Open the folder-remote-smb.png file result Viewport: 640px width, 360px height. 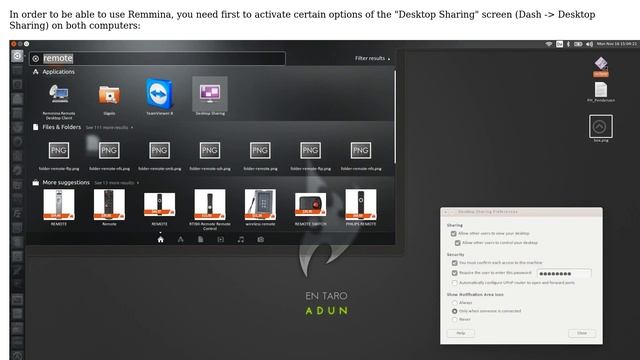pyautogui.click(x=160, y=156)
